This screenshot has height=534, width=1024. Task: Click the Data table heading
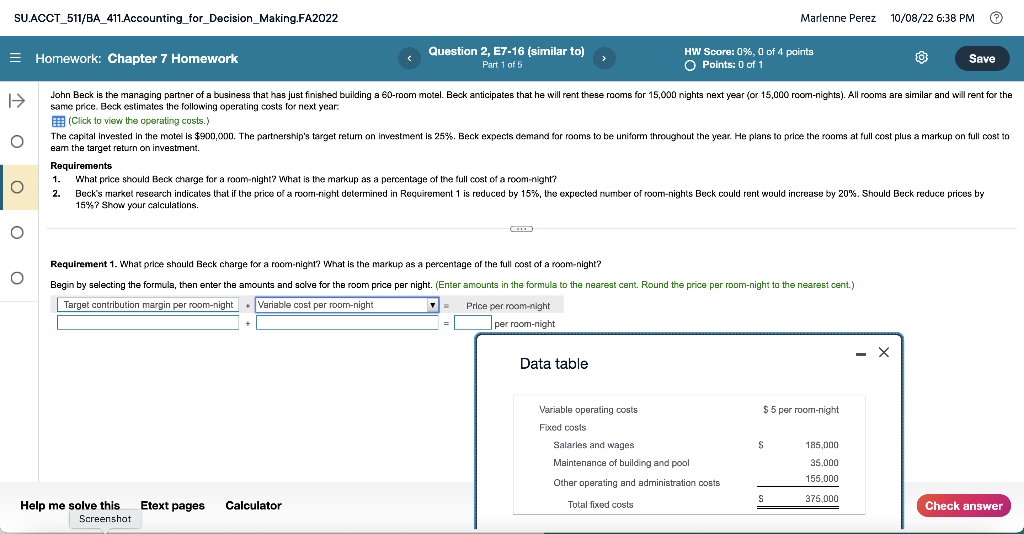(x=554, y=364)
